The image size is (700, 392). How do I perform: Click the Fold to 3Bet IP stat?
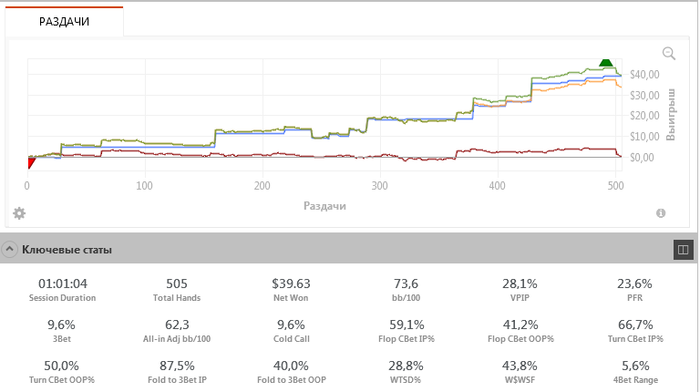tap(177, 372)
